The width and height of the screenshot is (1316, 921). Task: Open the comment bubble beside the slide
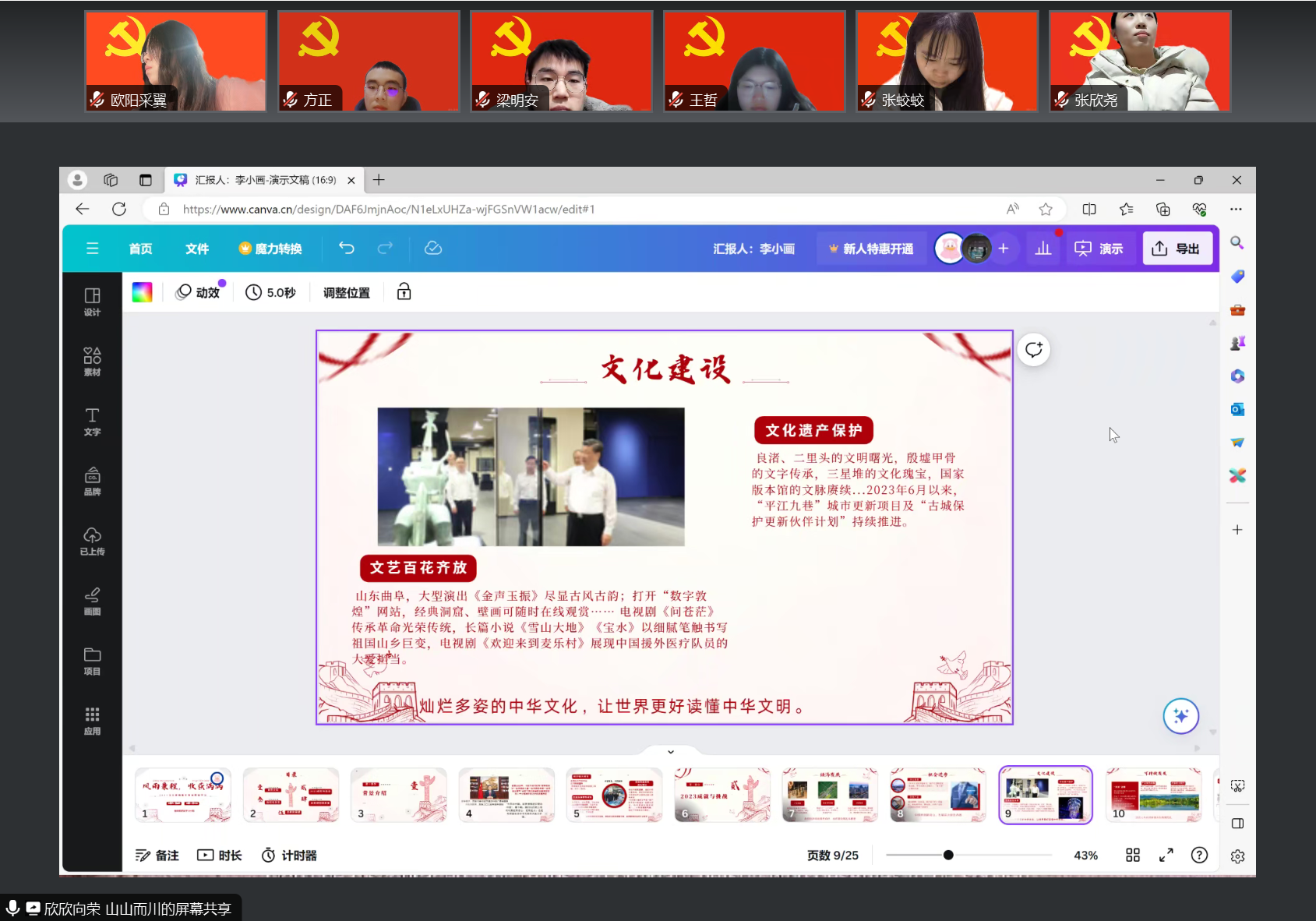pos(1033,349)
